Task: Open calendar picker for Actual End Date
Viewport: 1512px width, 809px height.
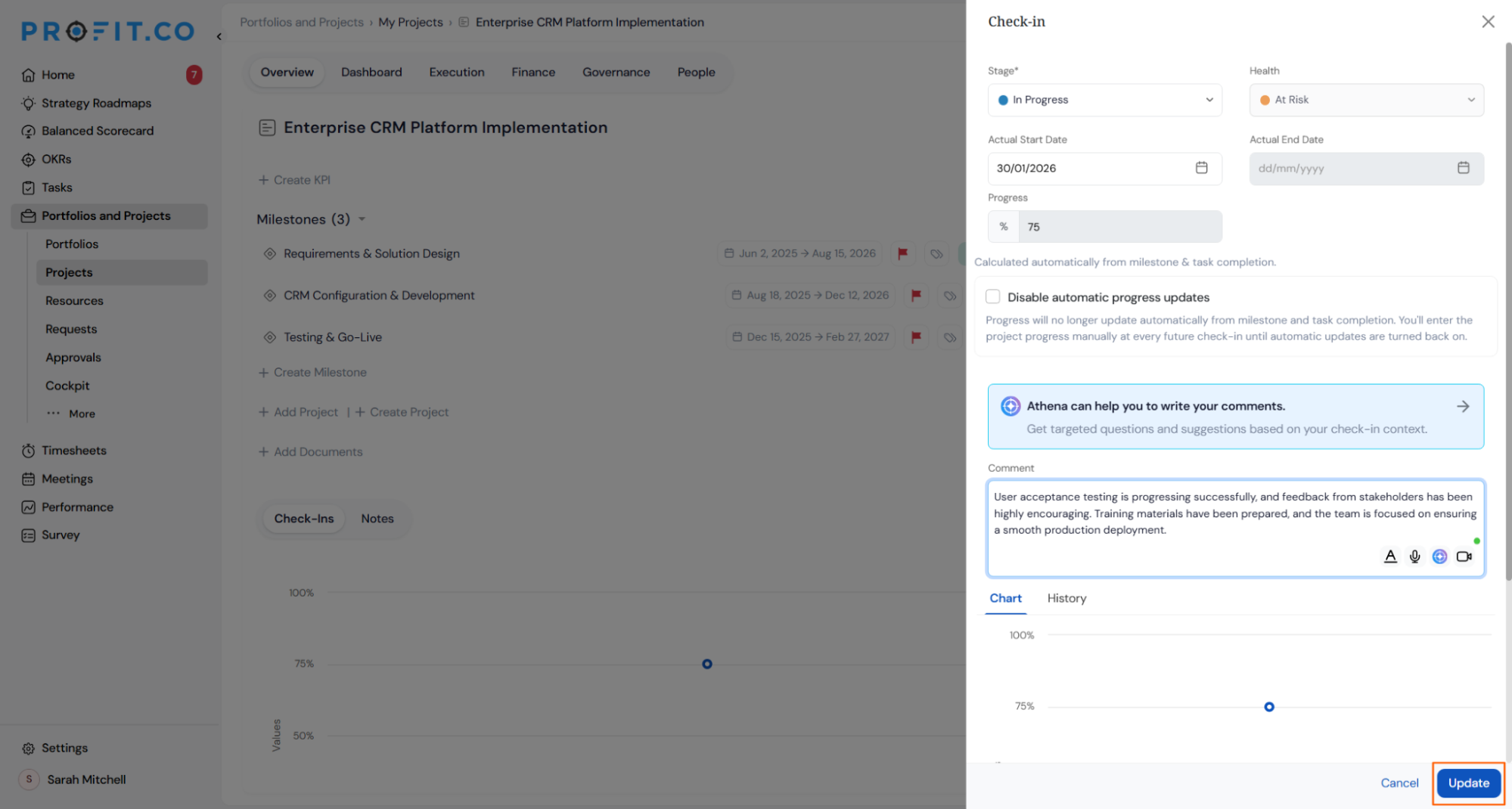Action: click(x=1463, y=168)
